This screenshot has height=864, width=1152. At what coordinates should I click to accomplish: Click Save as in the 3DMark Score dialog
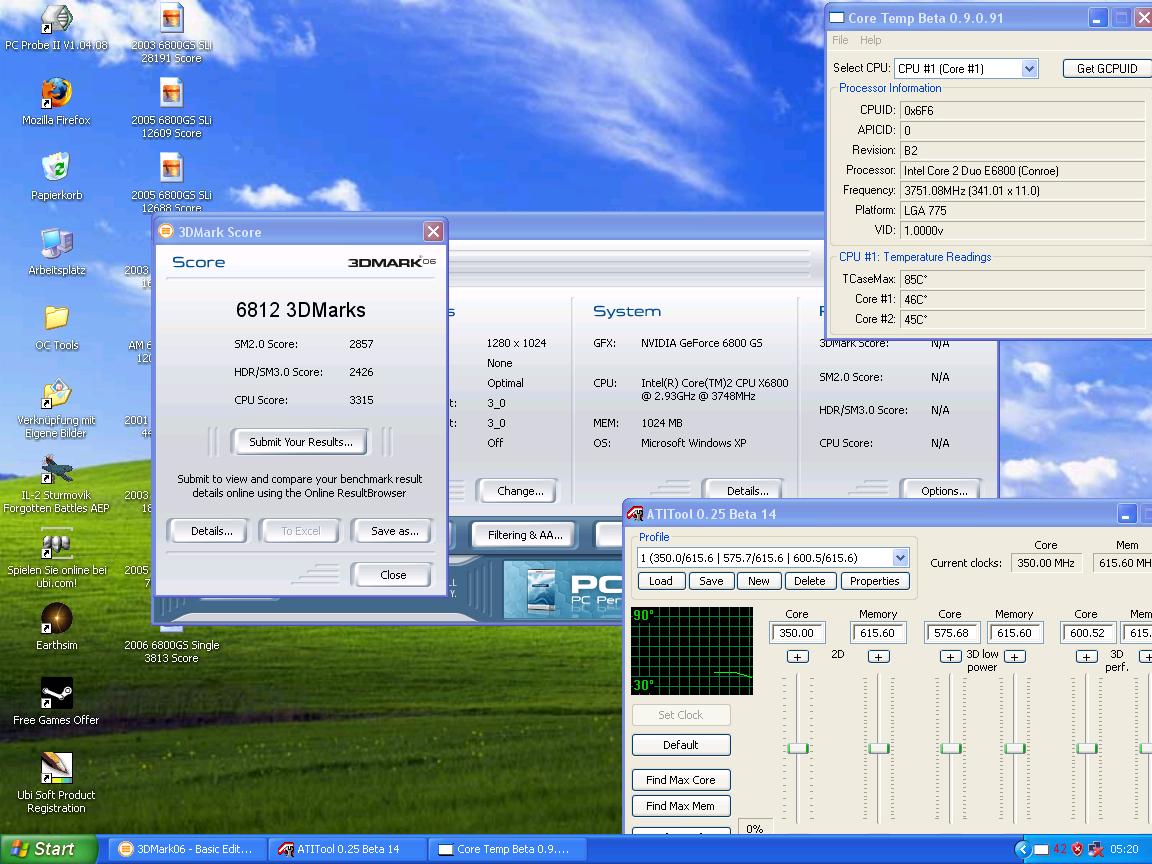tap(395, 530)
